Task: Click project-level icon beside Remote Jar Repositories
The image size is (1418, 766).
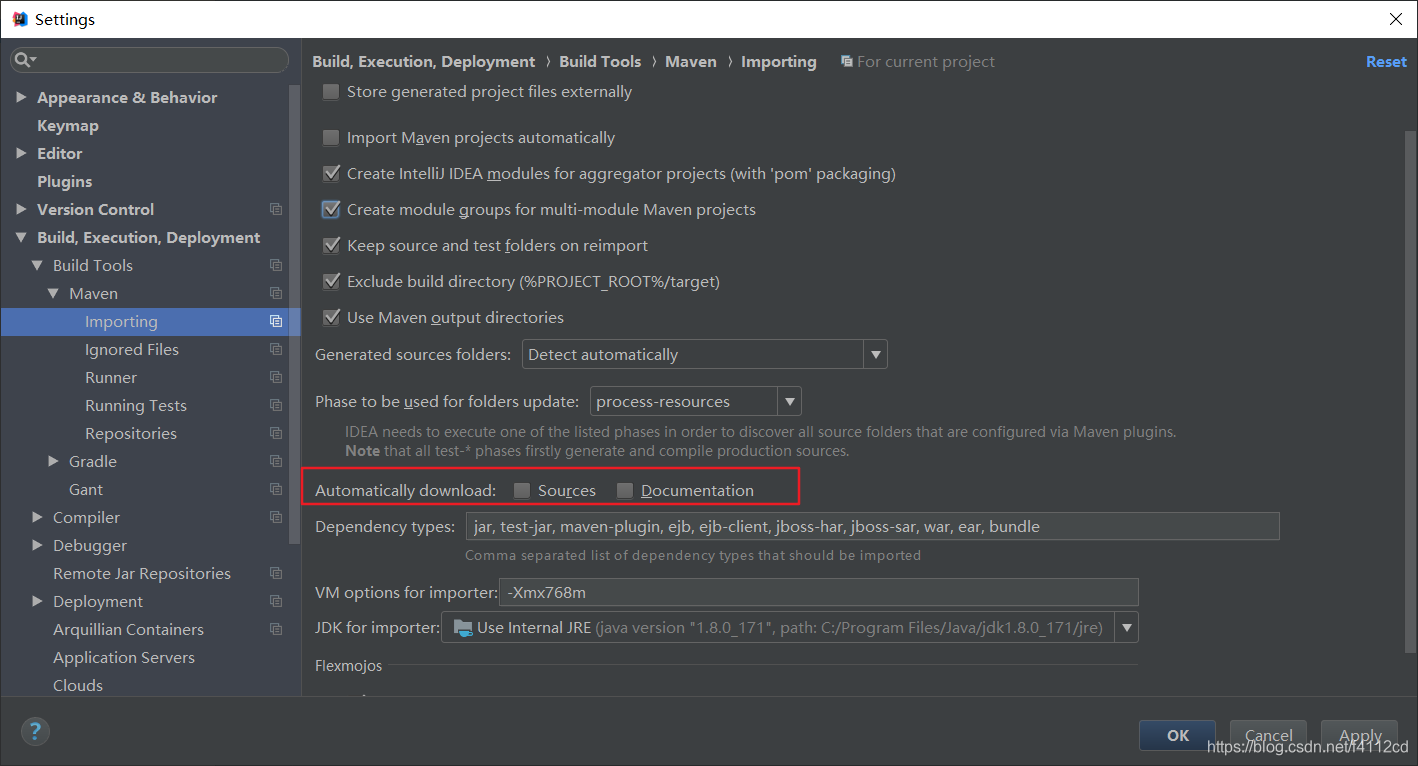Action: pyautogui.click(x=276, y=574)
